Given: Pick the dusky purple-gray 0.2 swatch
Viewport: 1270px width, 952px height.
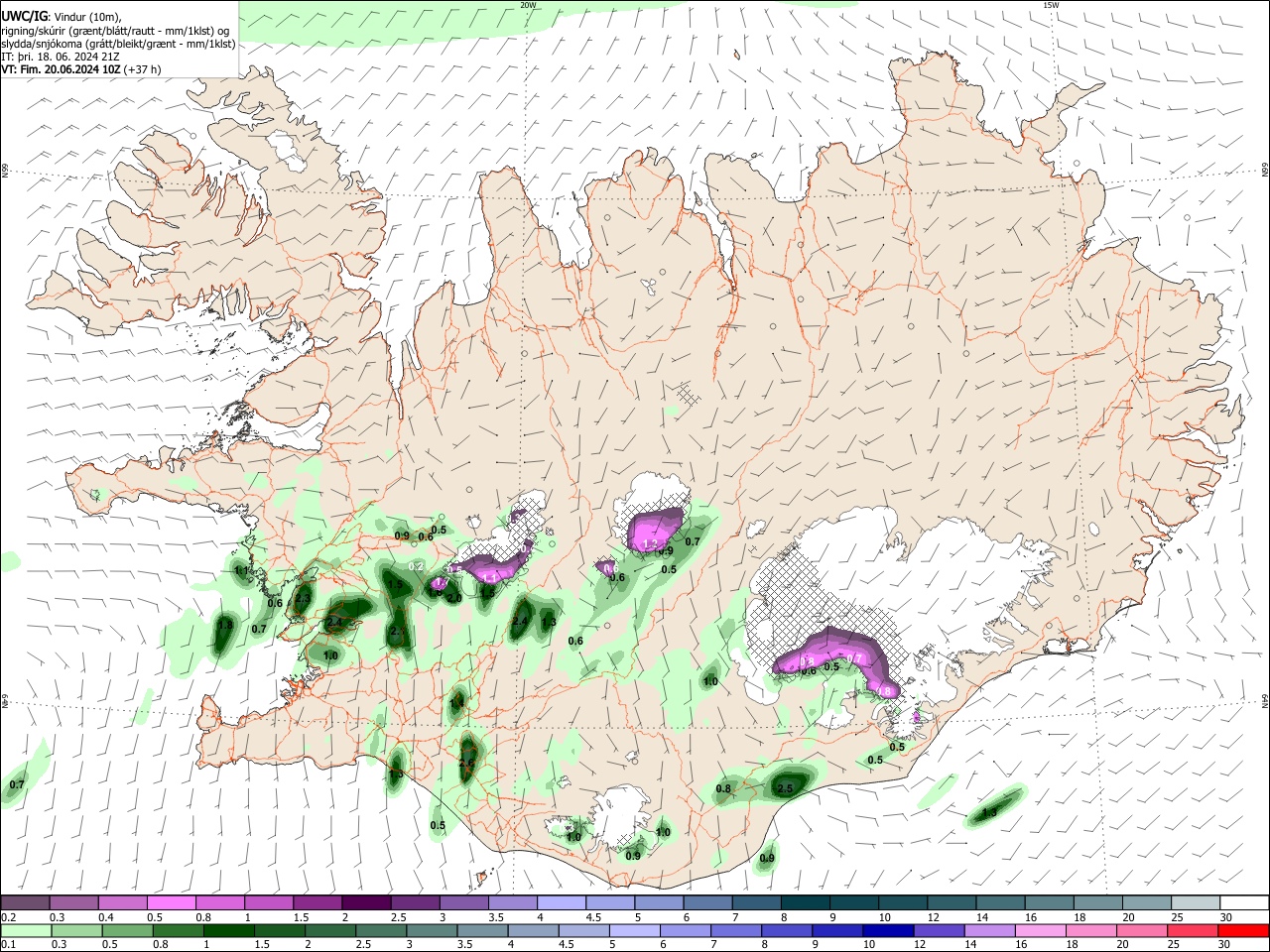Looking at the screenshot, I should click(25, 902).
